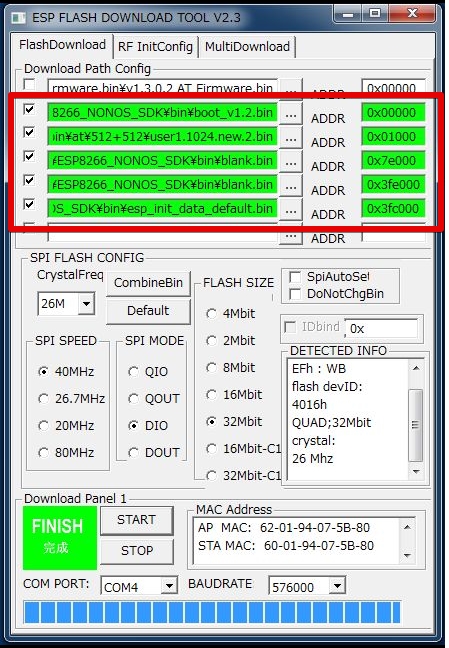449x648 pixels.
Task: Click the STA MAC address text
Action: pos(286,546)
